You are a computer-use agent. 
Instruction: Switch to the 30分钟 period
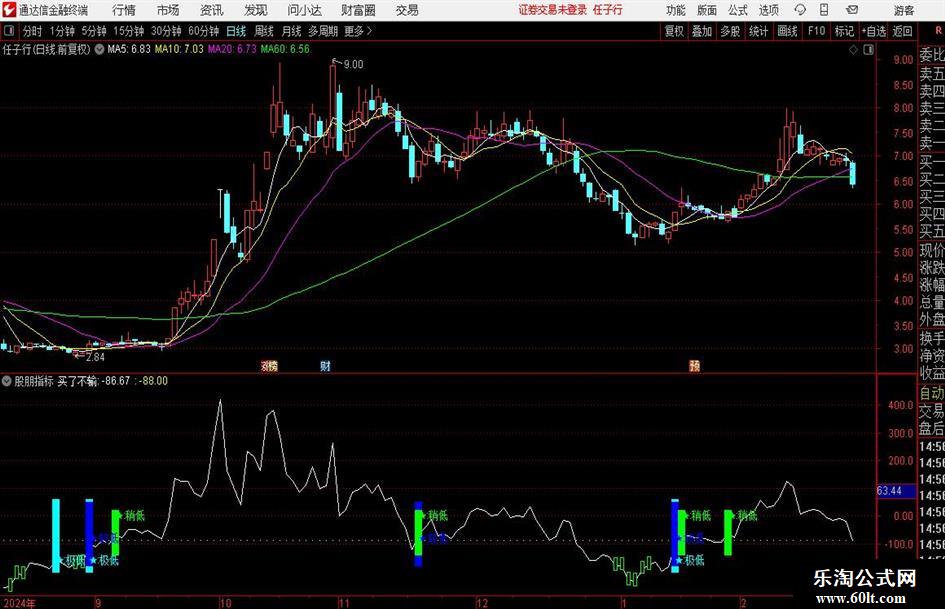tap(166, 31)
